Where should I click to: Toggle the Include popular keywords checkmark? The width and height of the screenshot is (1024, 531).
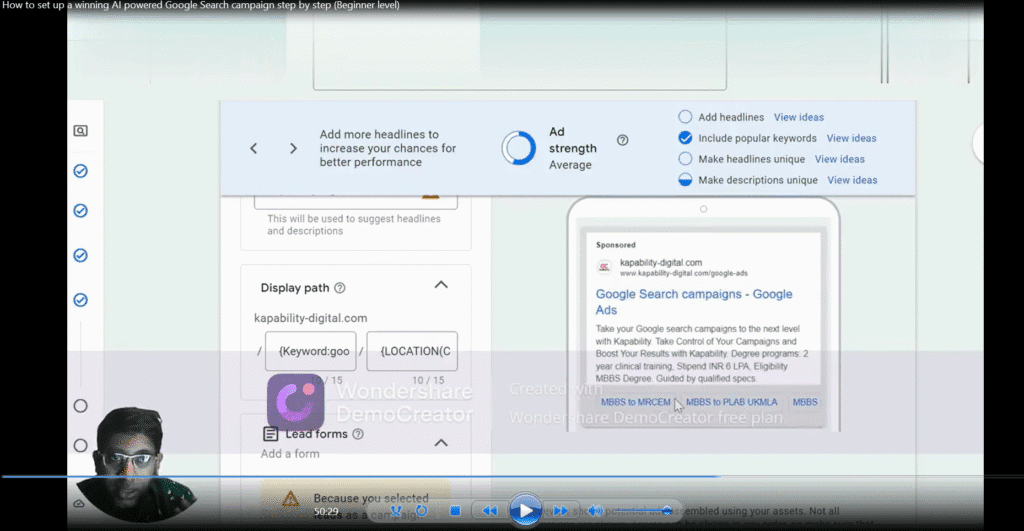tap(685, 138)
